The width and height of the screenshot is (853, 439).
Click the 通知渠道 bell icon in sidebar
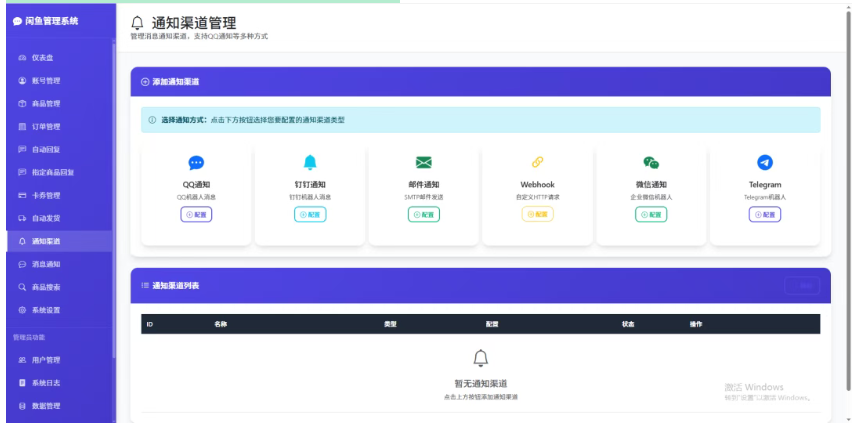22,242
